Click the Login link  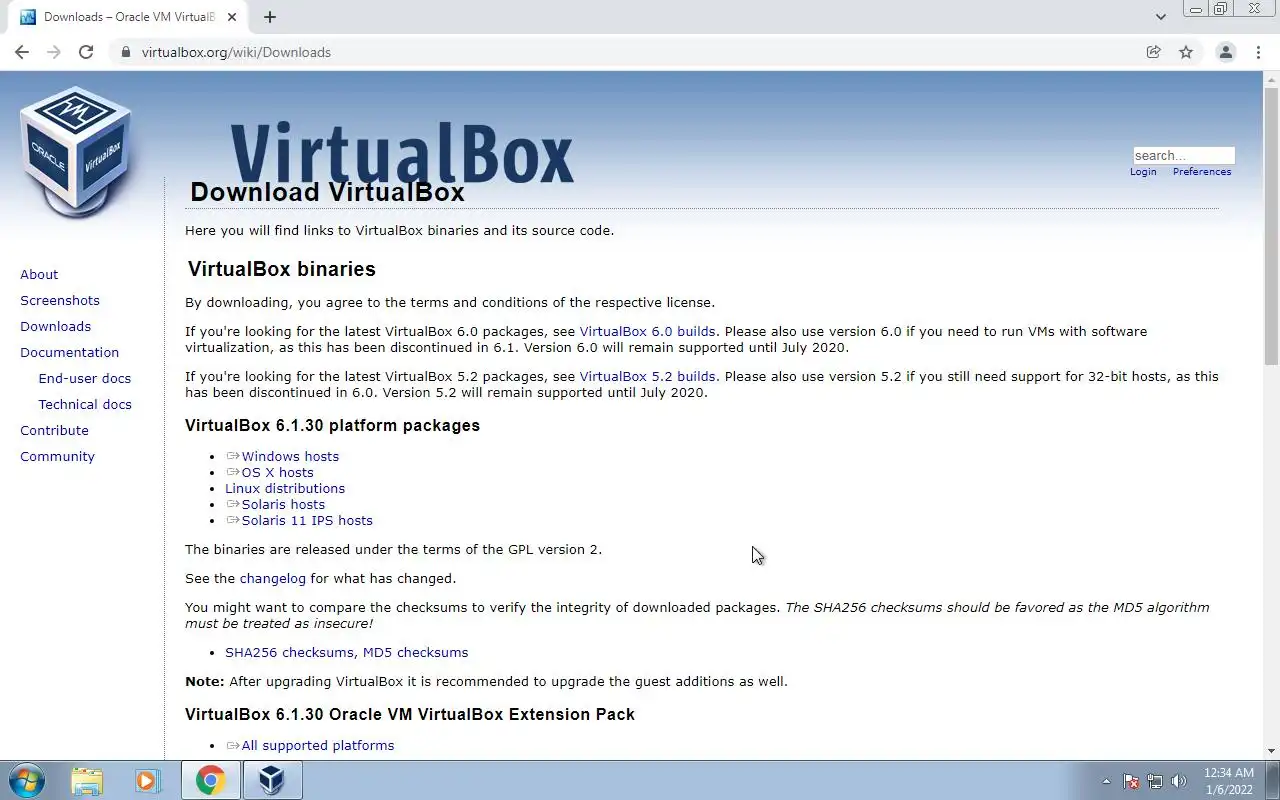(x=1143, y=172)
